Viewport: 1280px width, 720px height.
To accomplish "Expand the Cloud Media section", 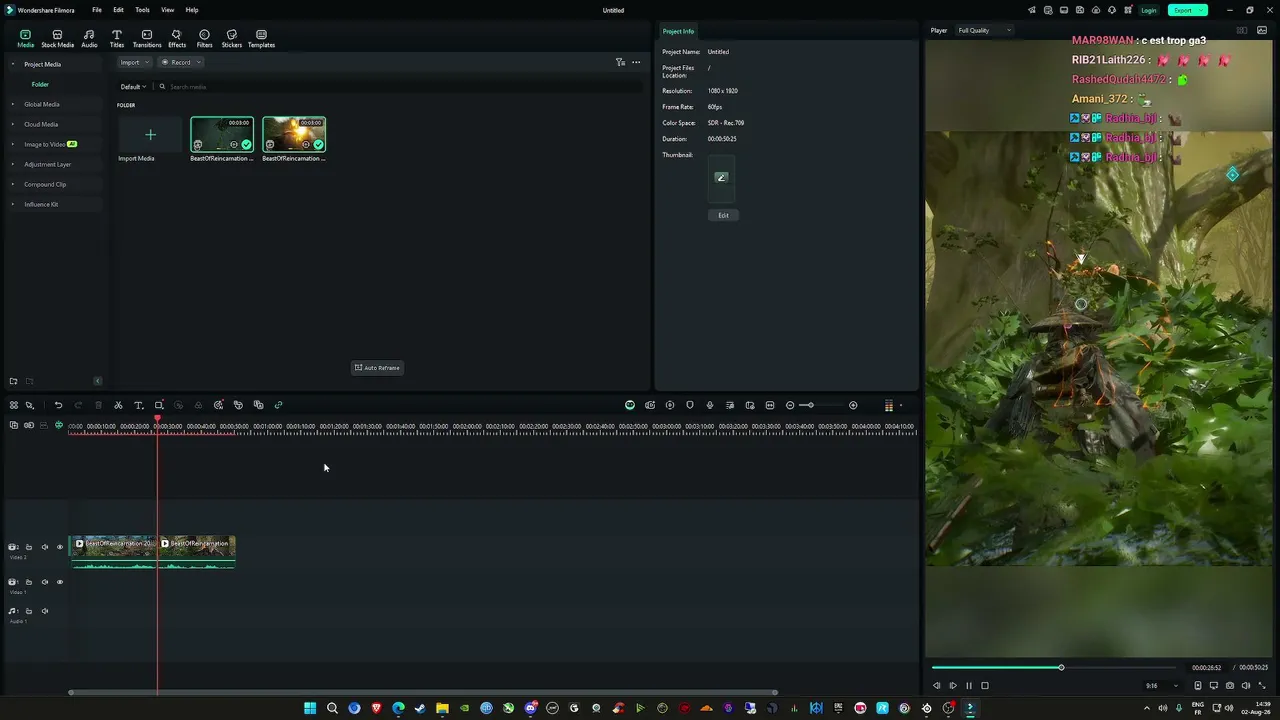I will [x=13, y=124].
